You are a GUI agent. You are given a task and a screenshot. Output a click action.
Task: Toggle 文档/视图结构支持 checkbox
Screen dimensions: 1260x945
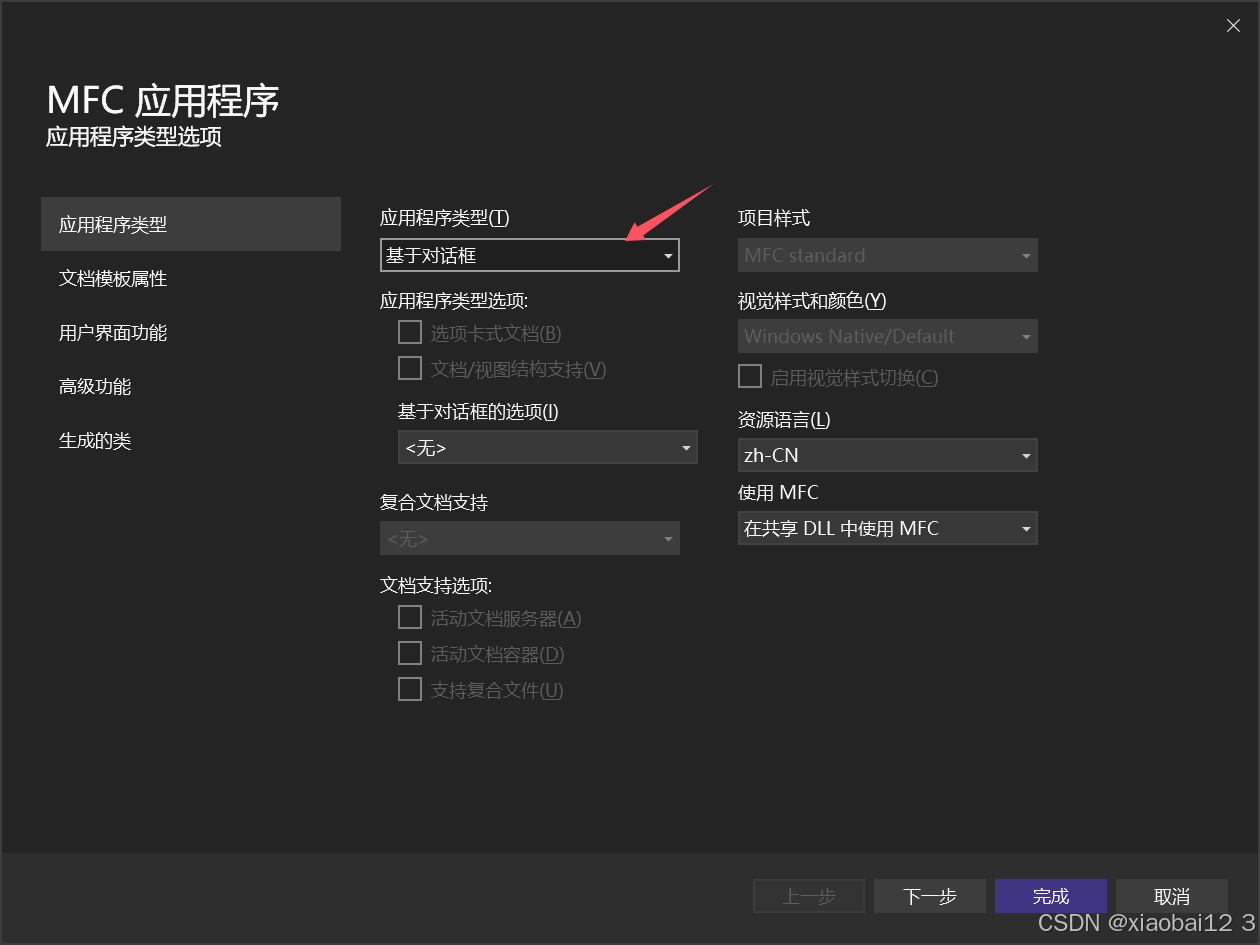410,368
